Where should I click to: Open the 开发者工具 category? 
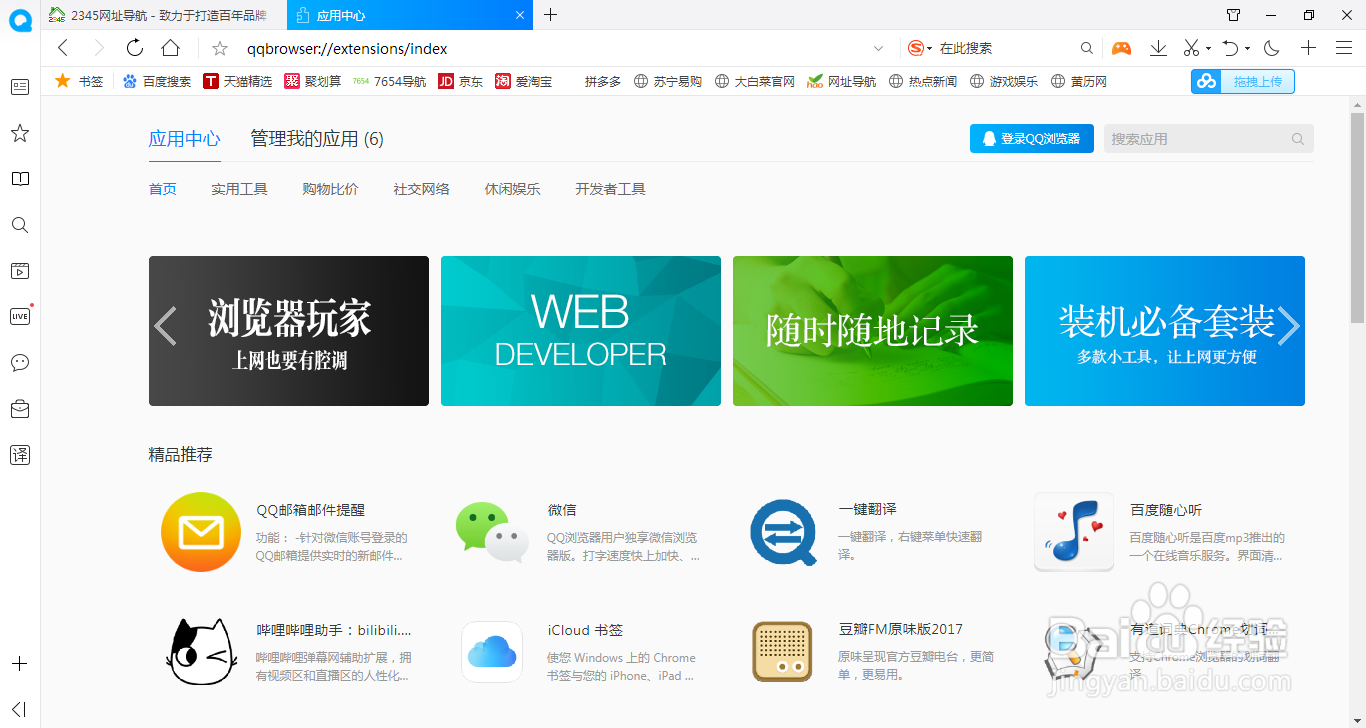pos(611,189)
